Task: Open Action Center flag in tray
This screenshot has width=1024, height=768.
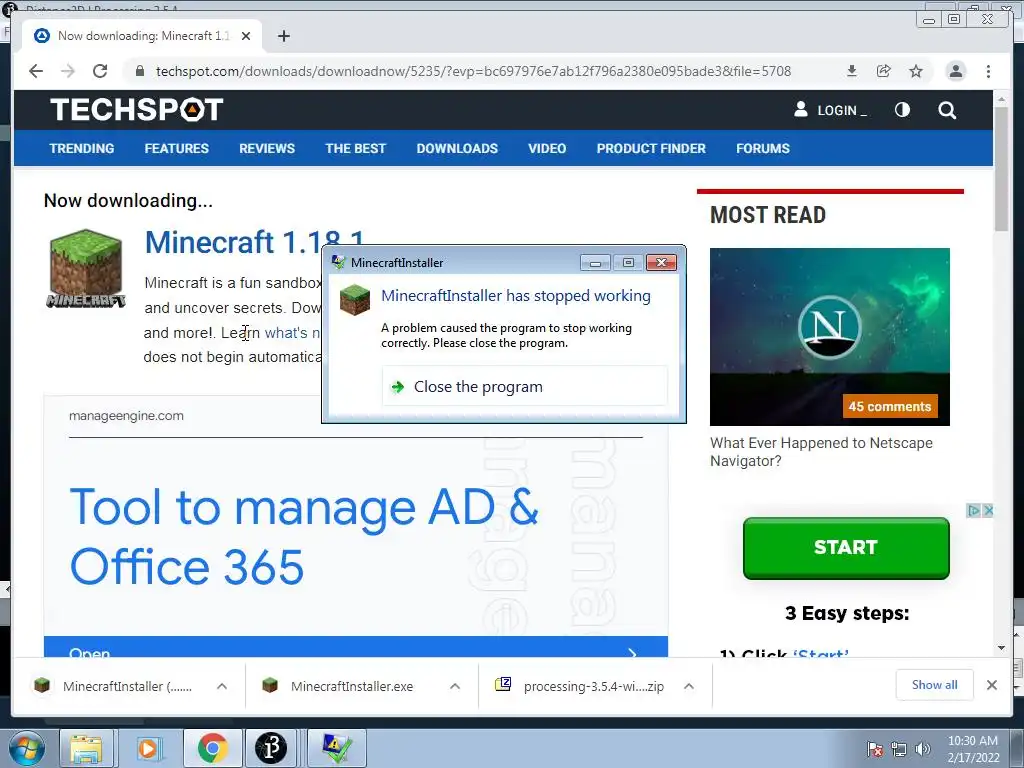Action: tap(874, 749)
